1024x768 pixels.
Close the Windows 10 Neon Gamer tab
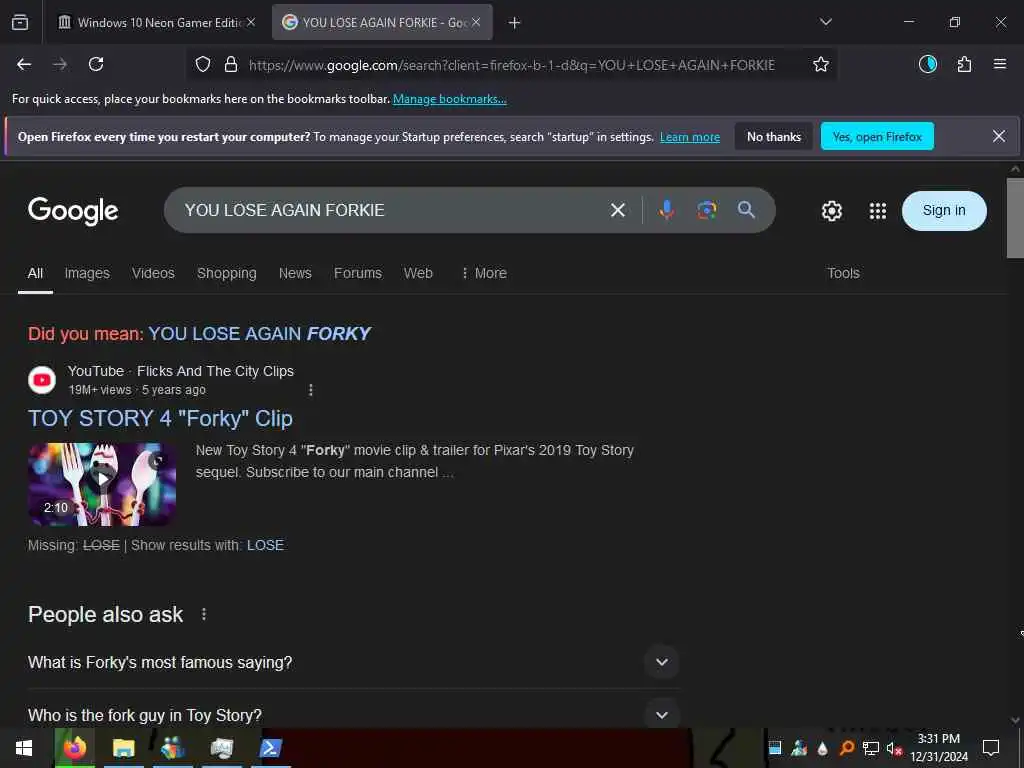click(251, 22)
